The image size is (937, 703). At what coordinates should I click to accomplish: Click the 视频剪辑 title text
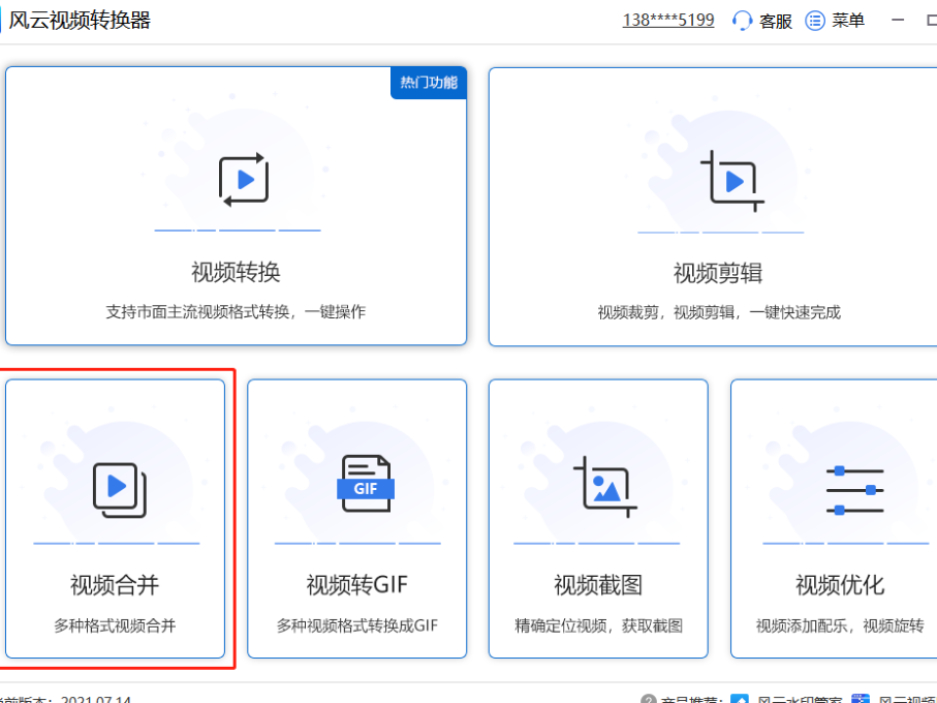[x=718, y=273]
